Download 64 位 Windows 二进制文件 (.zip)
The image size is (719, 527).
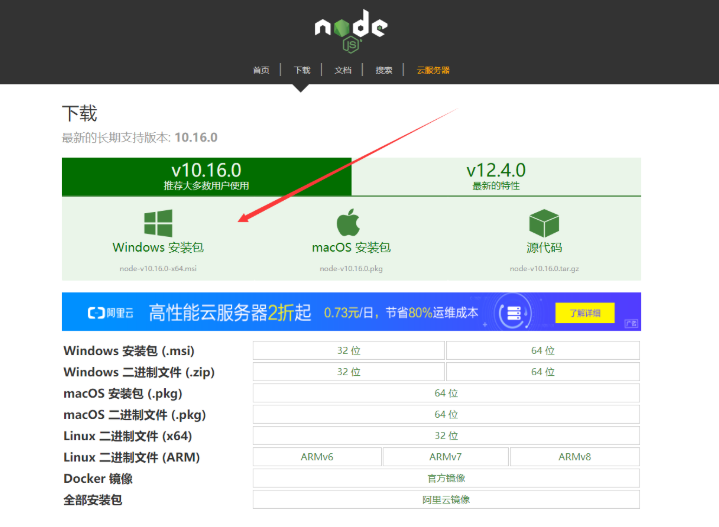click(543, 372)
